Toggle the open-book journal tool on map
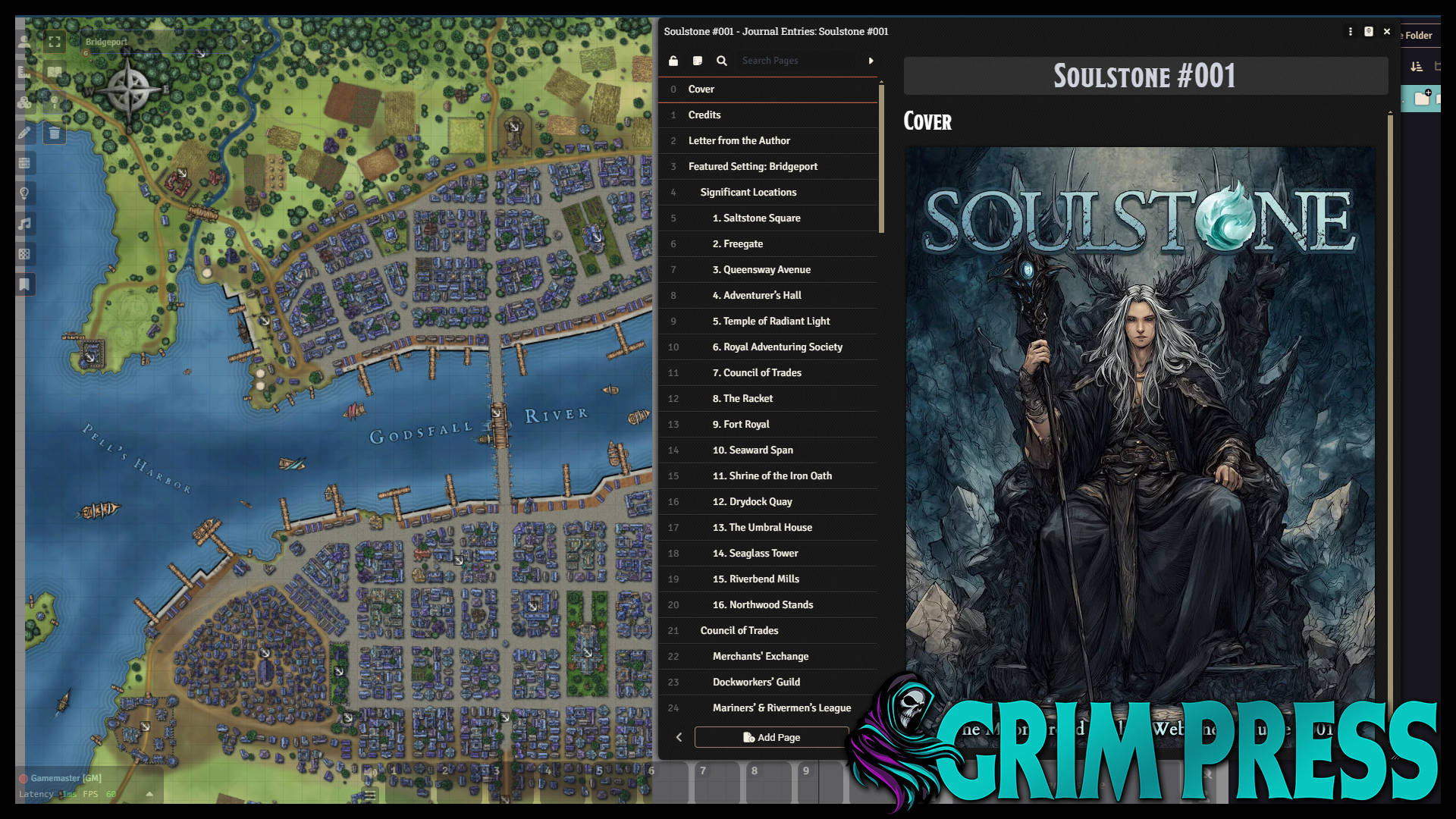The height and width of the screenshot is (819, 1456). [55, 72]
